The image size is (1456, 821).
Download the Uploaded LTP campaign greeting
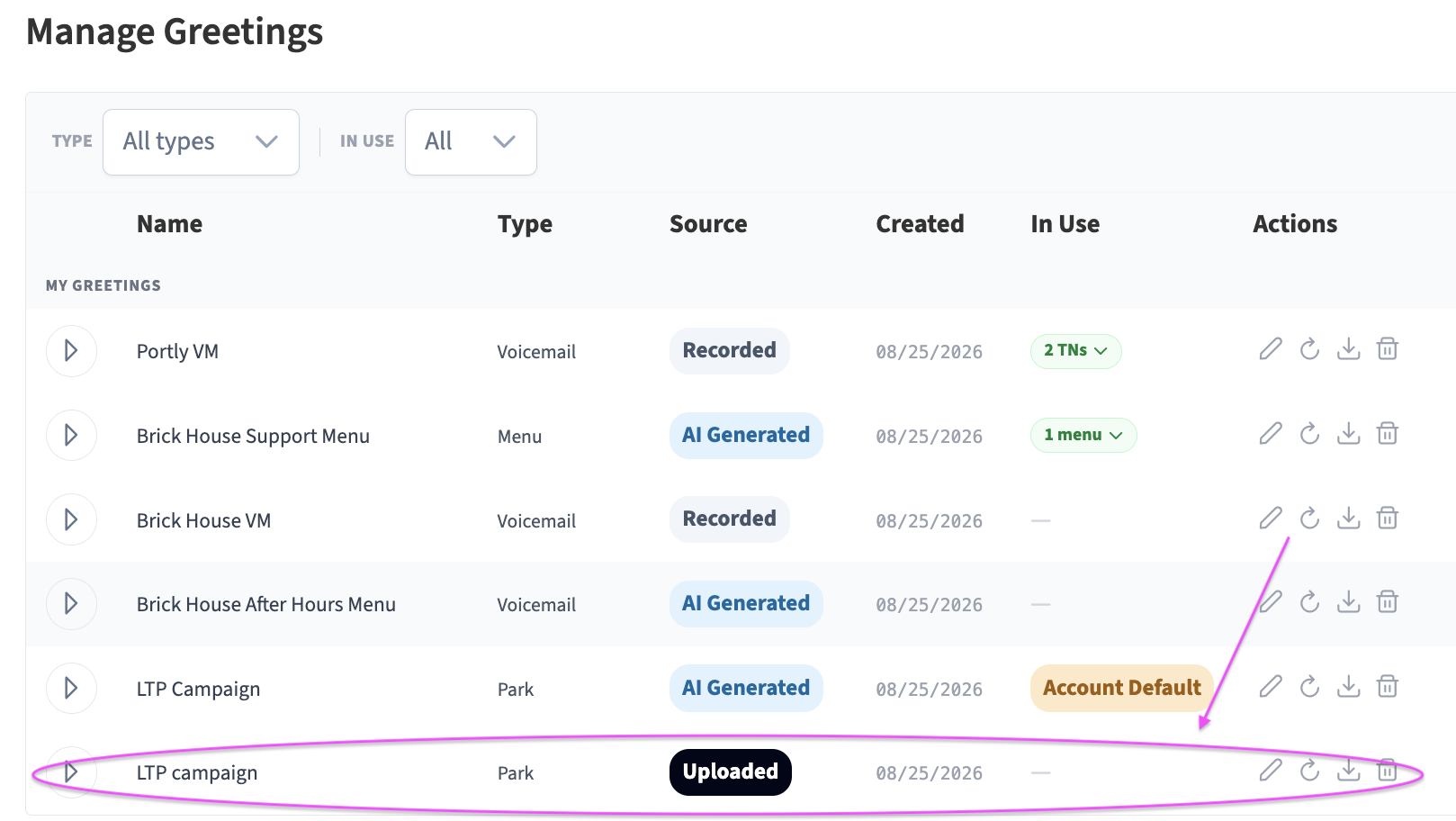pyautogui.click(x=1348, y=770)
